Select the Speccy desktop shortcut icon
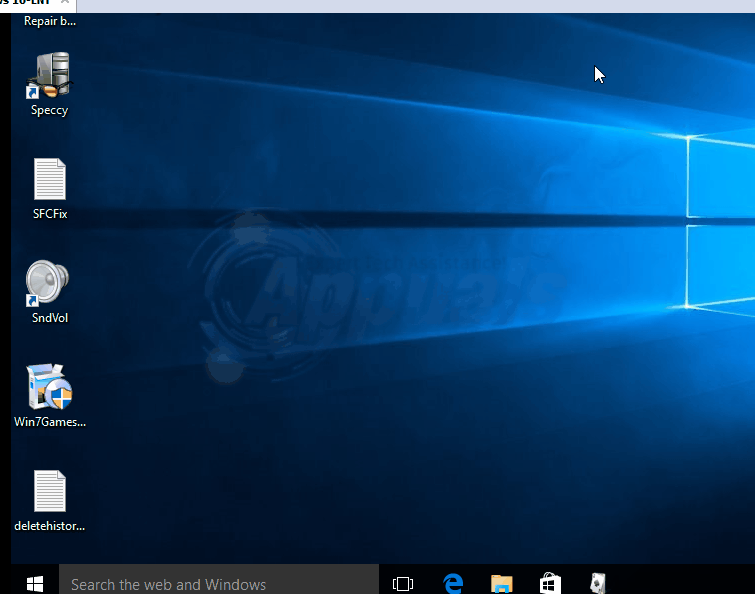The width and height of the screenshot is (755, 594). 49,77
